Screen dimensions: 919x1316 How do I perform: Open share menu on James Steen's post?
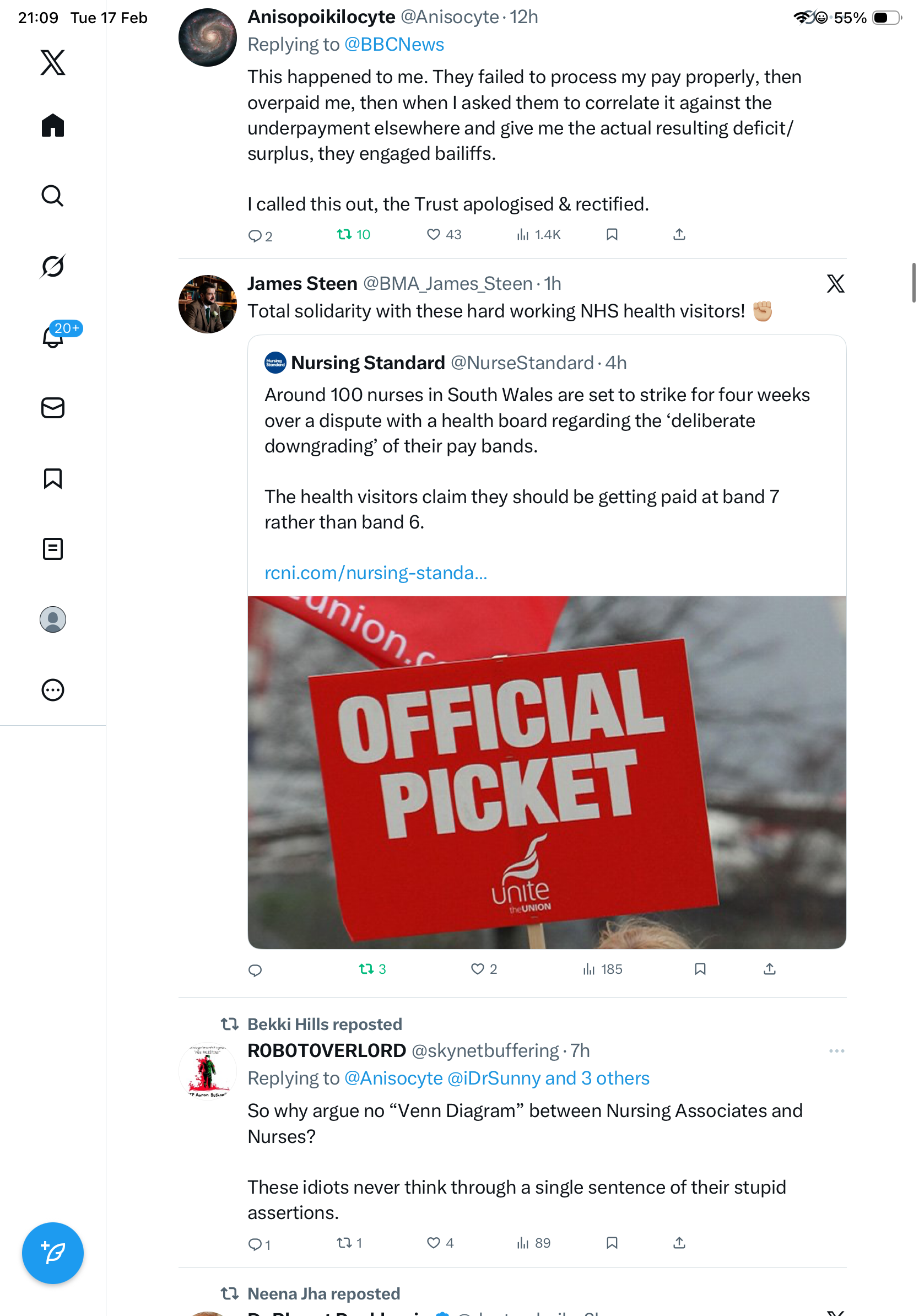770,969
